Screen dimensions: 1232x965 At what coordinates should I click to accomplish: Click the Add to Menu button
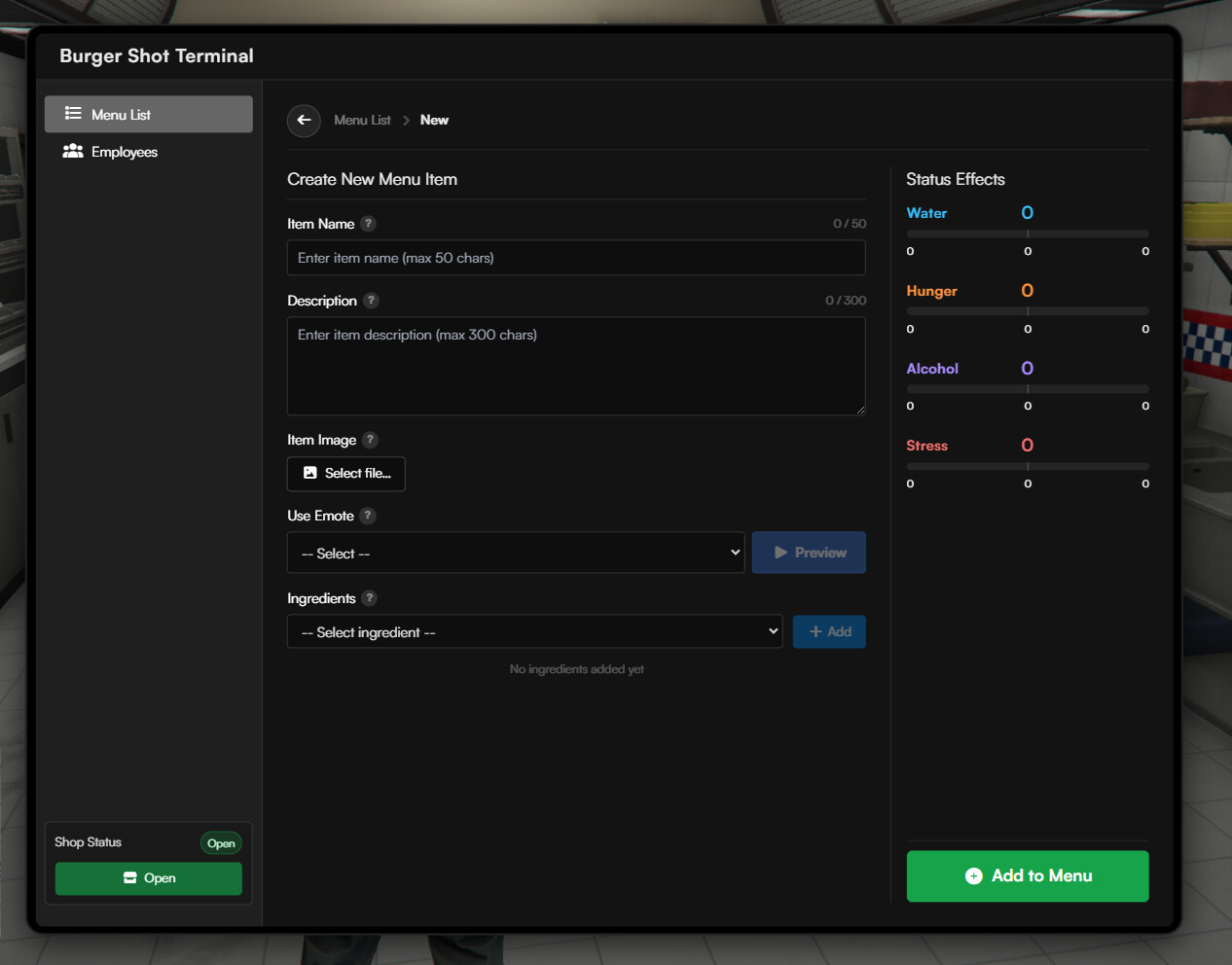(1028, 876)
